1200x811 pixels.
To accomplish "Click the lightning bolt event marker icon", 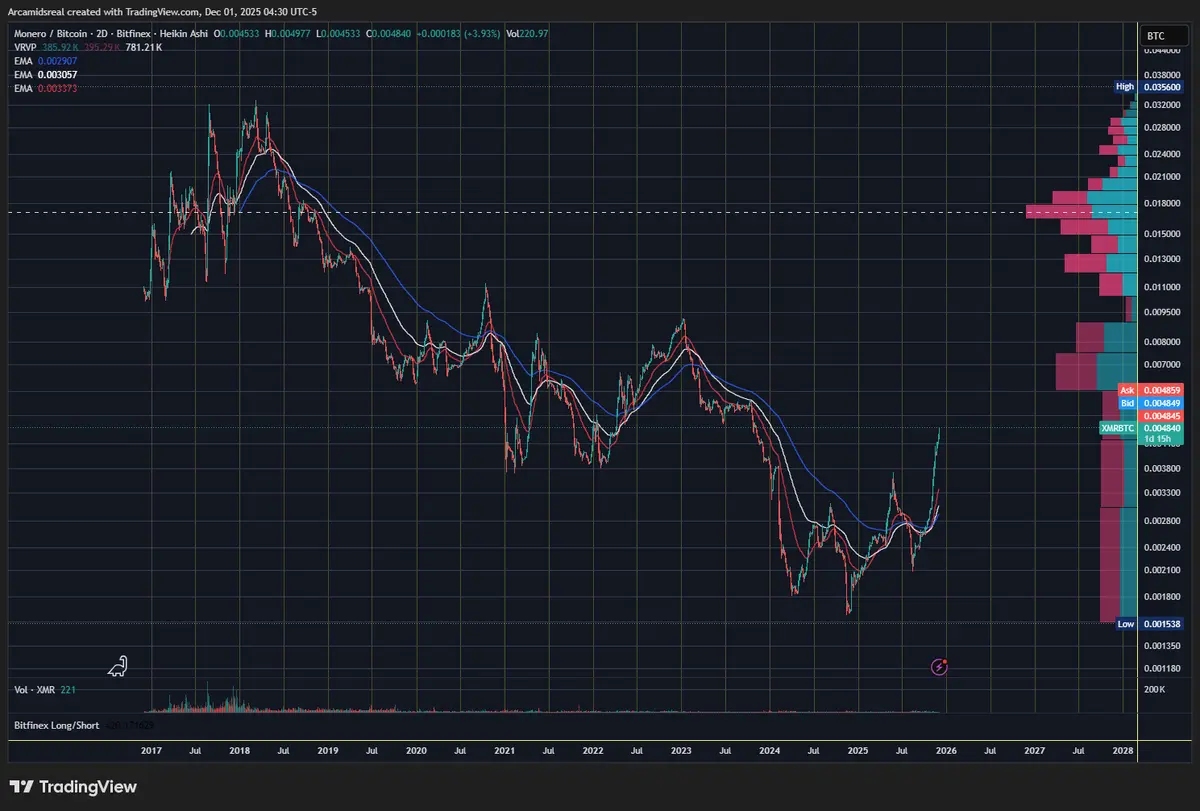I will coord(940,666).
